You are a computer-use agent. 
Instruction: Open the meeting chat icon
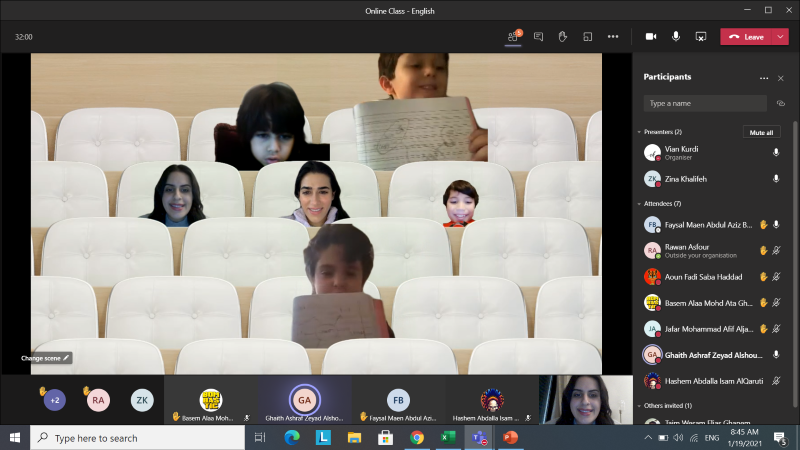point(538,36)
